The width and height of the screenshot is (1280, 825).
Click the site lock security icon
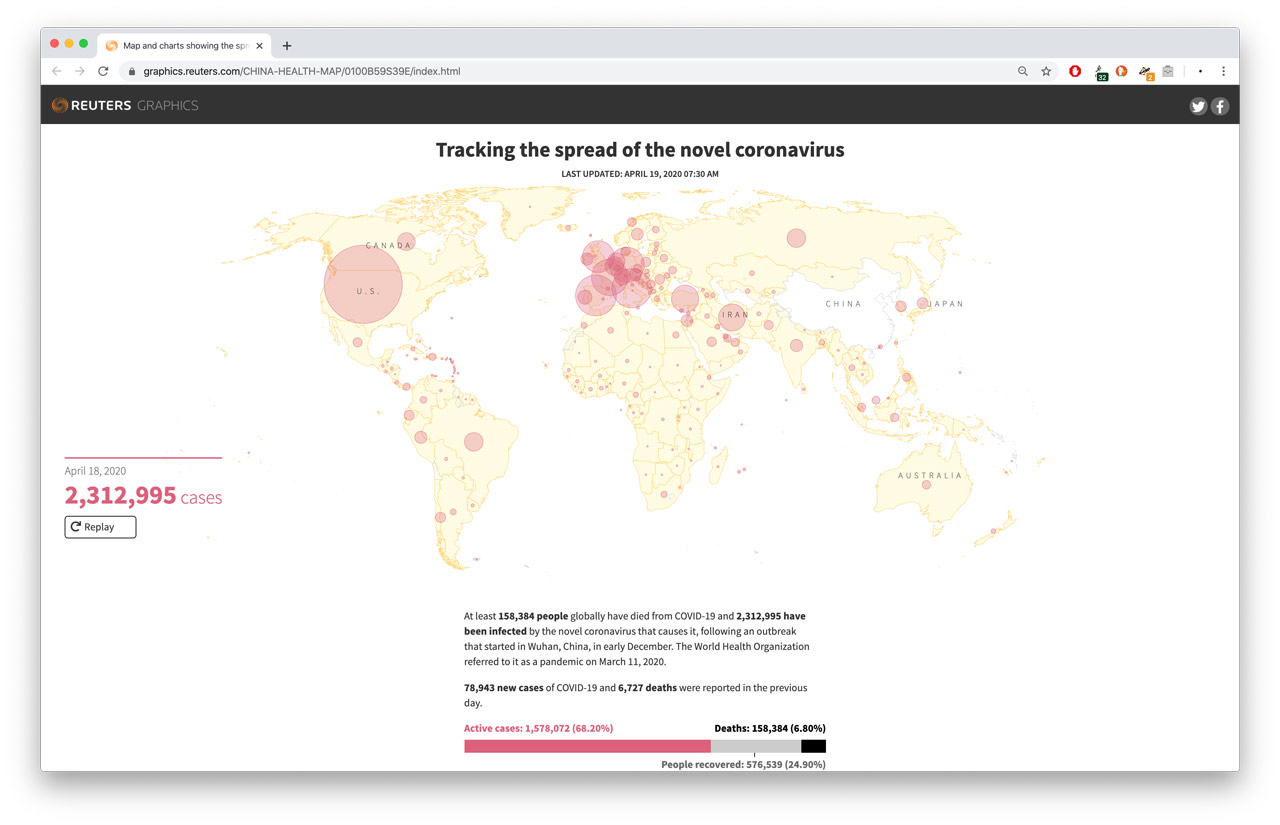click(x=131, y=72)
